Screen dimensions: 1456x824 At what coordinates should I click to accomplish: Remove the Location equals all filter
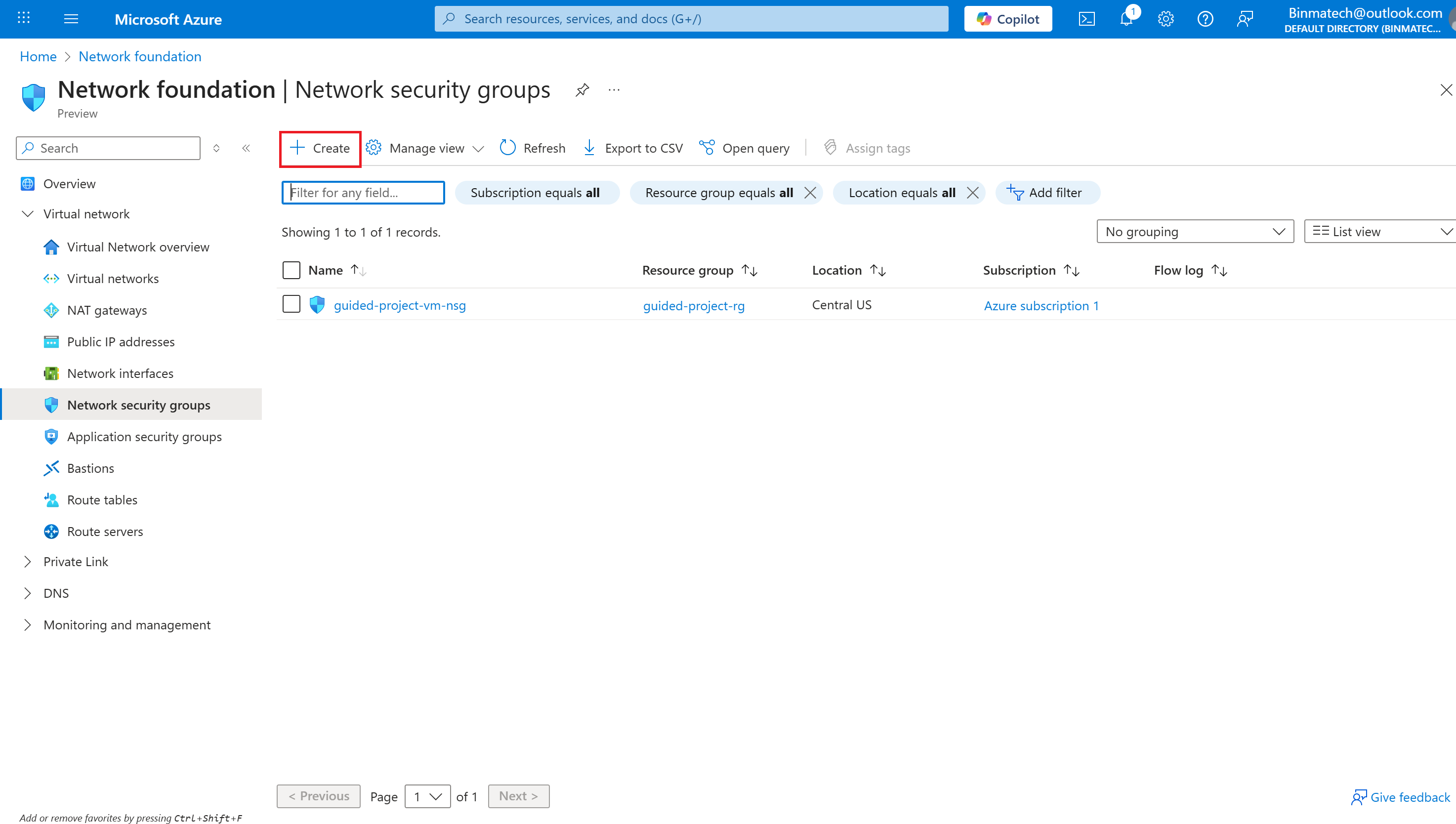coord(973,193)
